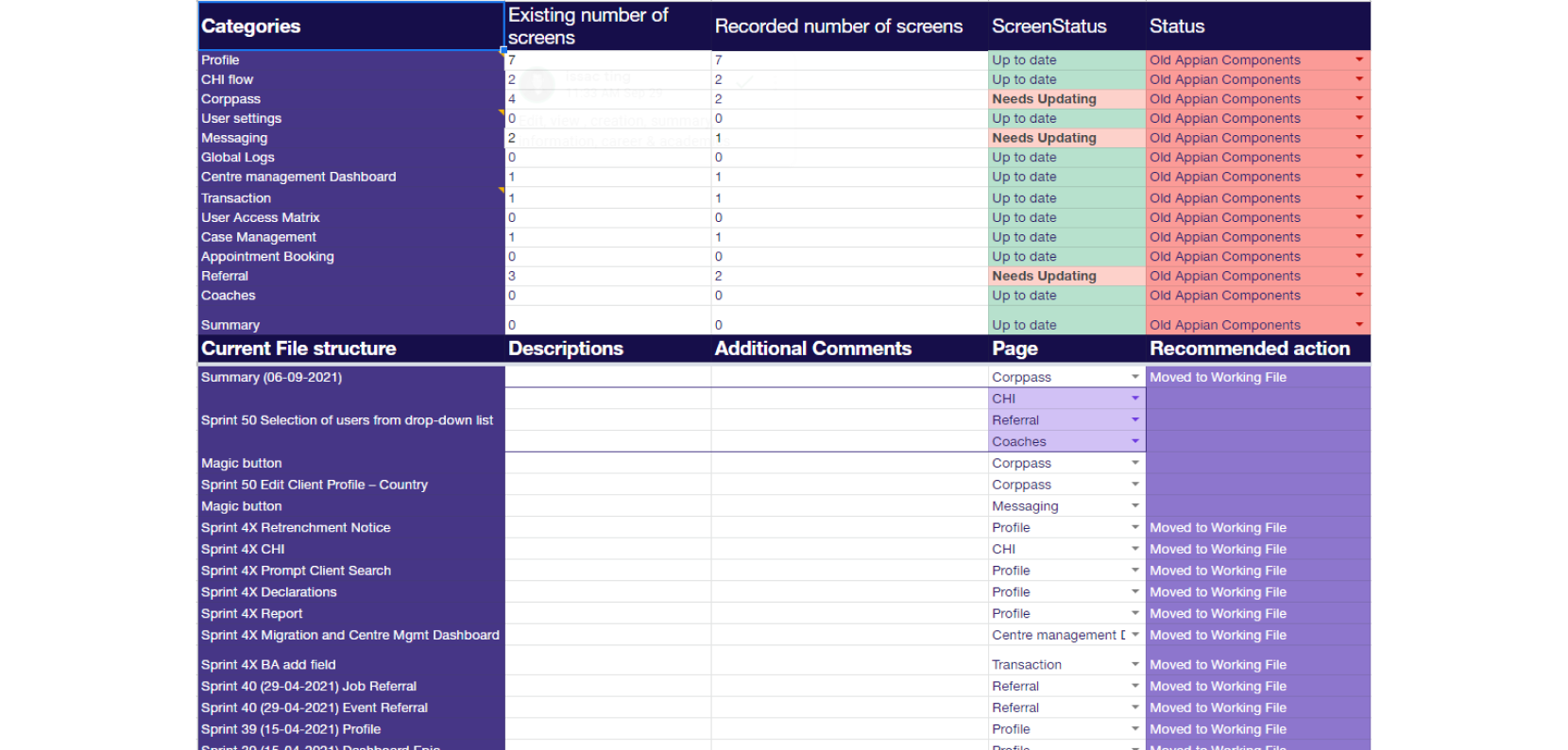
Task: Click 'Needs Updating' cell in Messaging row
Action: [x=1067, y=137]
